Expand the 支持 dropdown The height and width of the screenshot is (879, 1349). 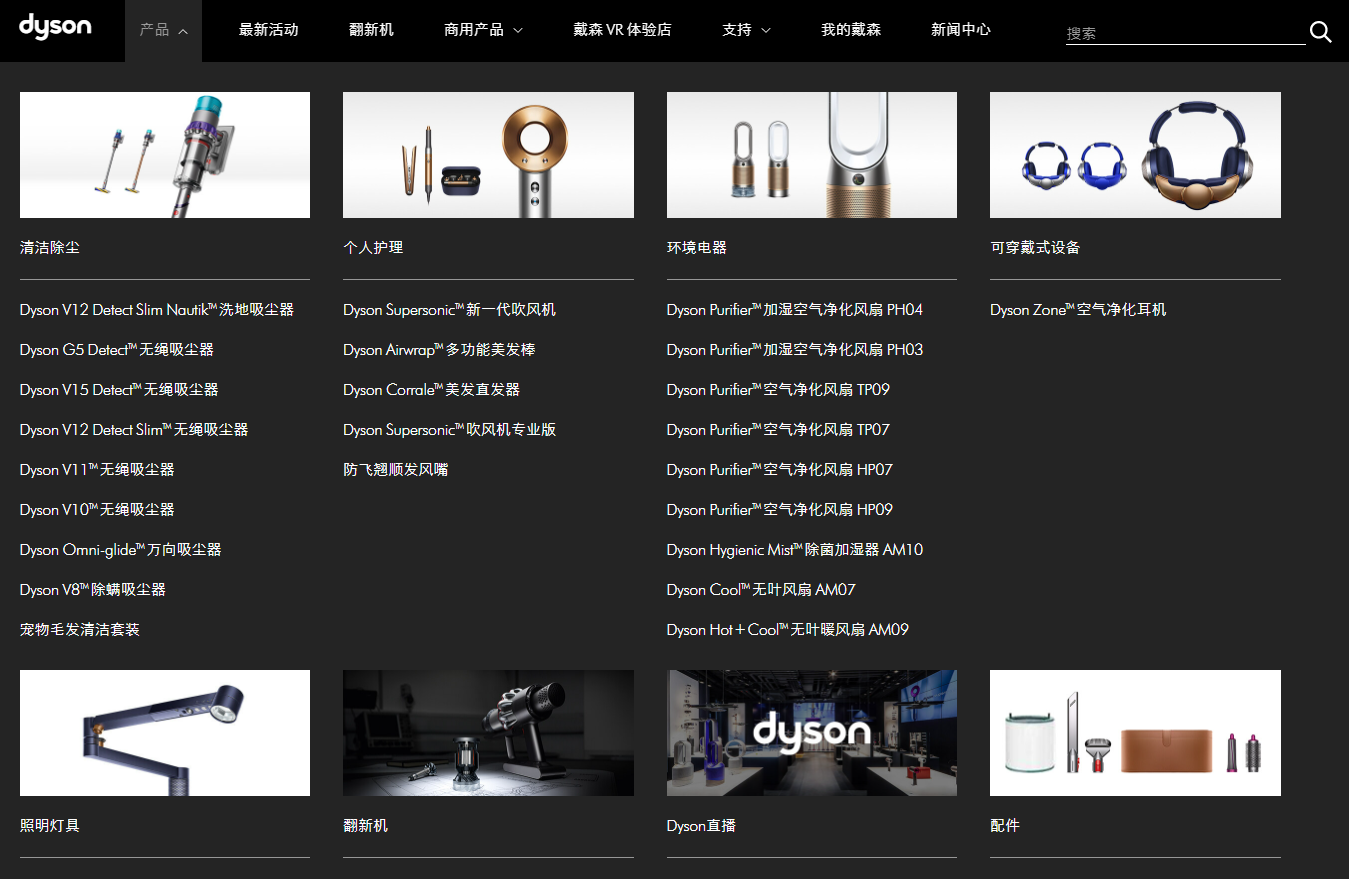coord(746,30)
